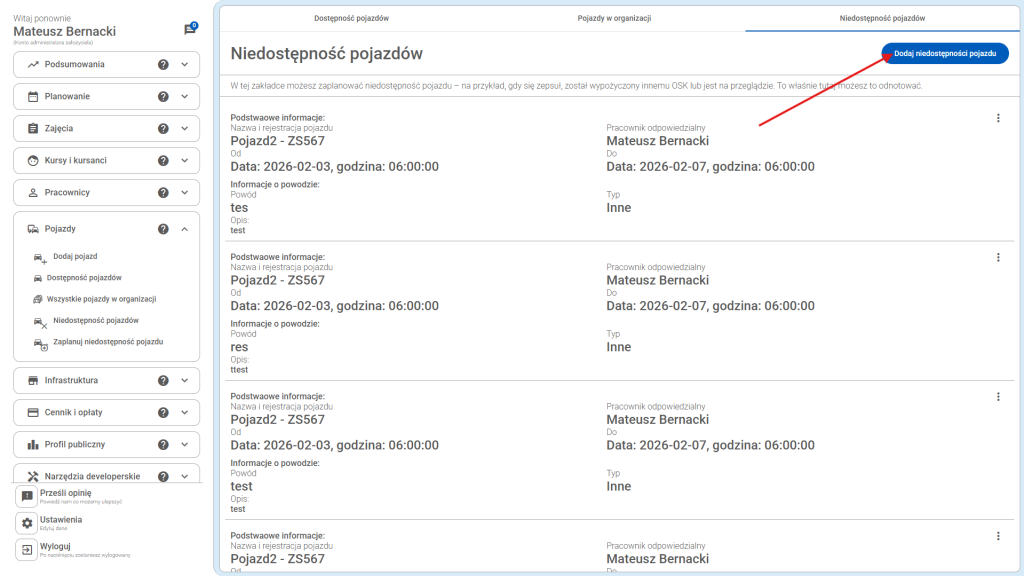
Task: Open the three-dot menu on first unavailability card
Action: [997, 117]
